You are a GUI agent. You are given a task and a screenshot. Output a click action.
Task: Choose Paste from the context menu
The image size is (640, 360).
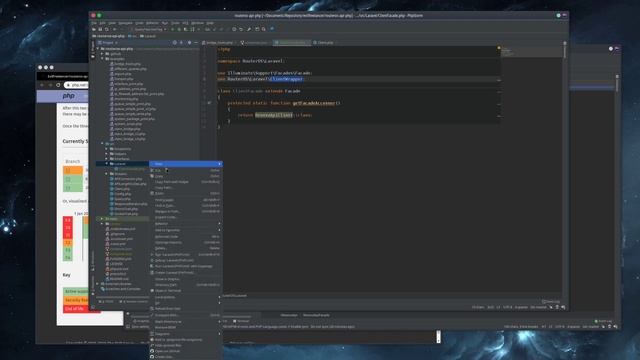(186, 193)
